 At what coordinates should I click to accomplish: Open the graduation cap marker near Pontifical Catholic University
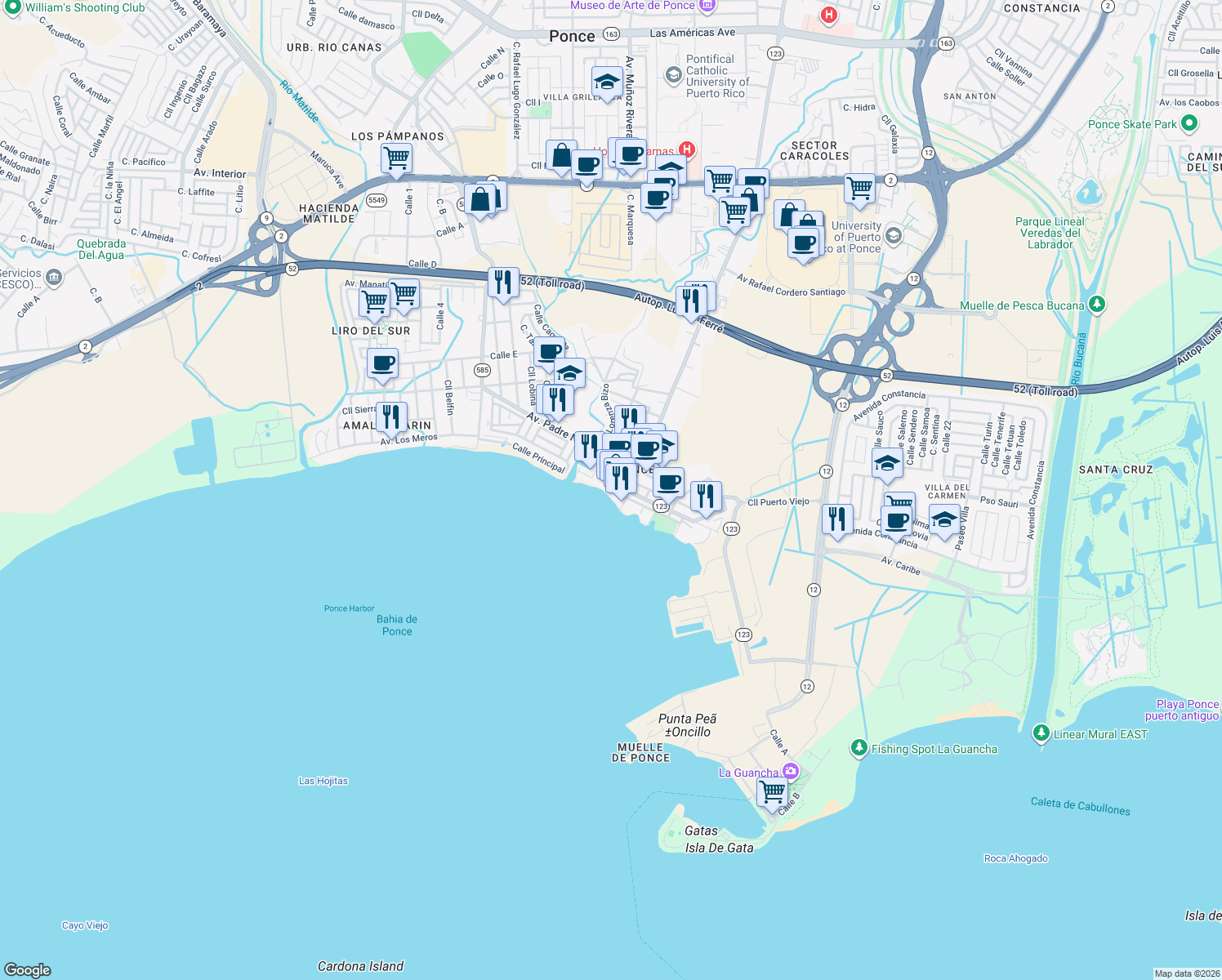tap(606, 82)
